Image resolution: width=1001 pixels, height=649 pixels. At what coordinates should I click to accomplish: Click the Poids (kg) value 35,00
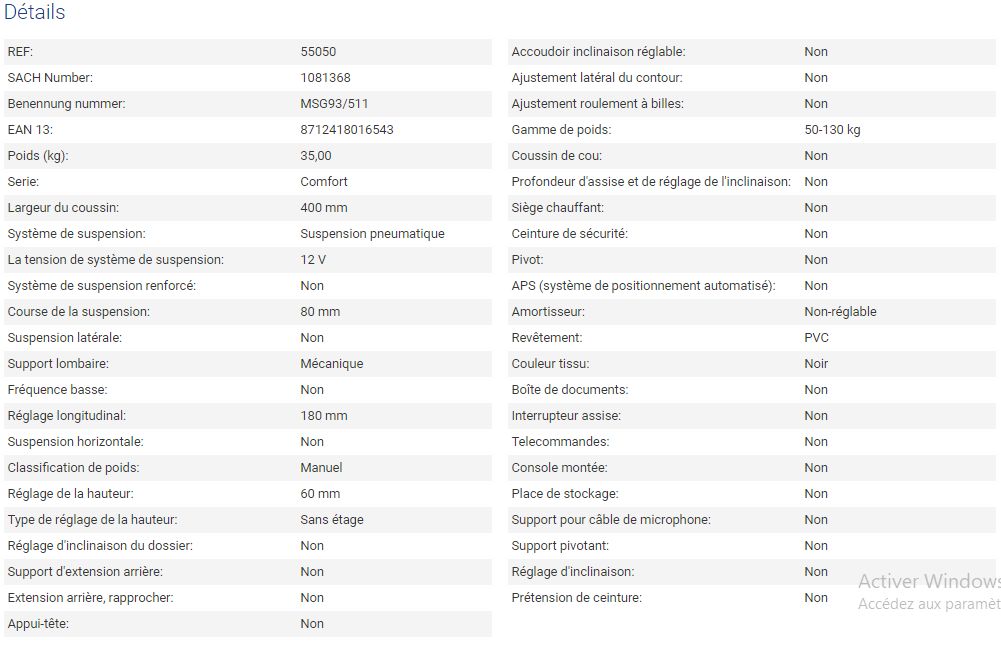316,156
